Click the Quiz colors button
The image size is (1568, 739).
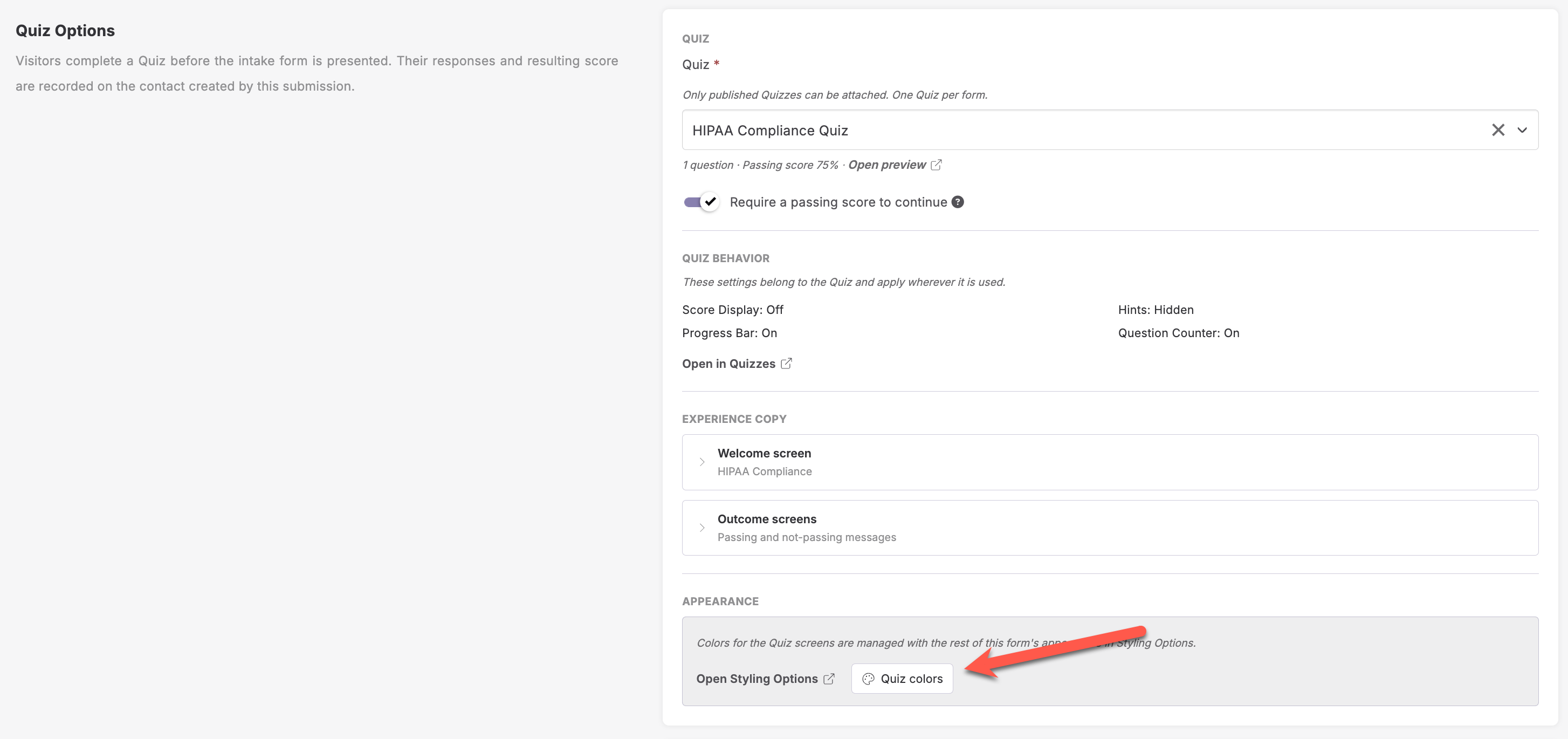(x=902, y=679)
